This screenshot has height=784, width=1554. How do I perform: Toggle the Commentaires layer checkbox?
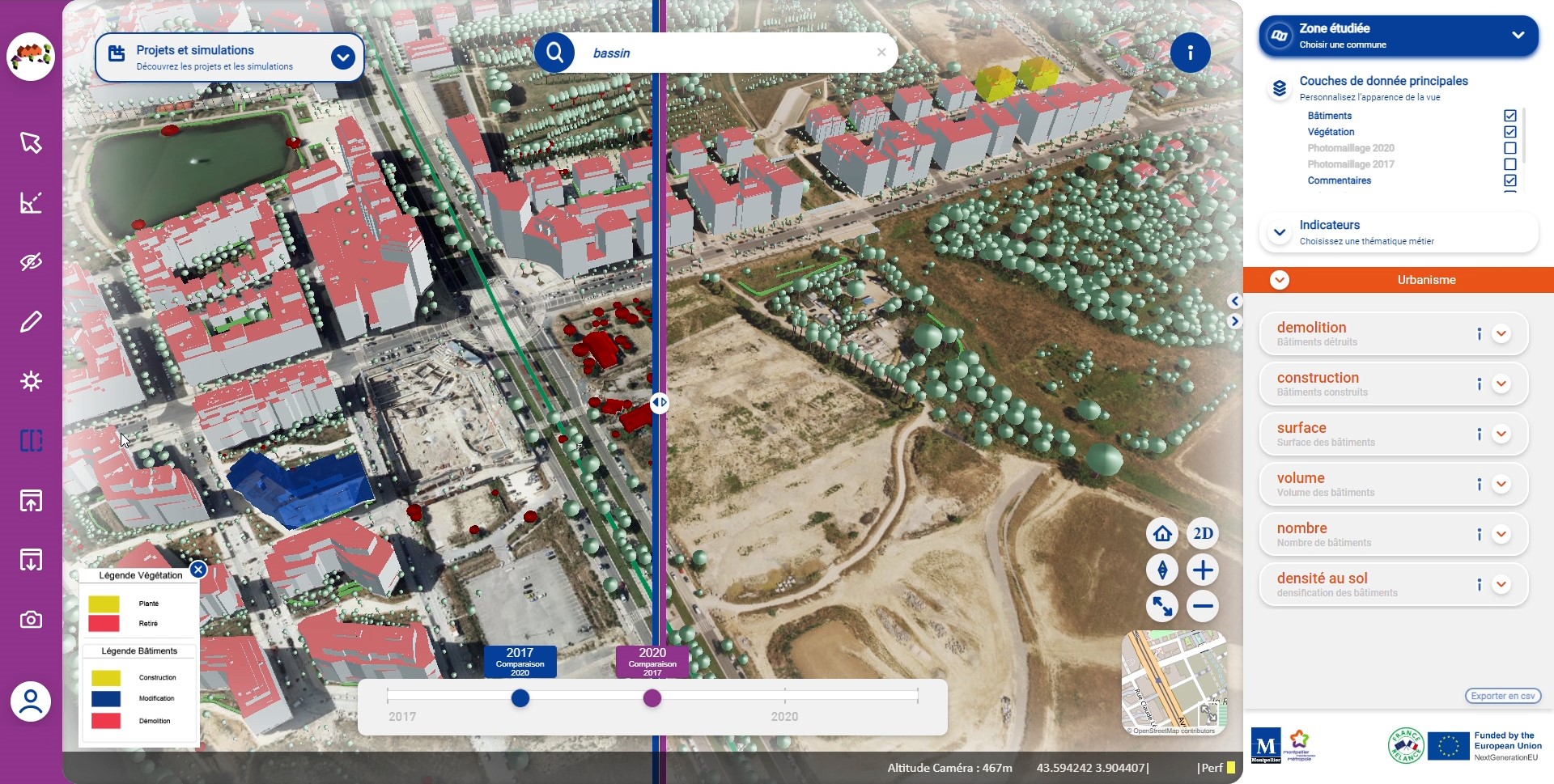click(1509, 180)
